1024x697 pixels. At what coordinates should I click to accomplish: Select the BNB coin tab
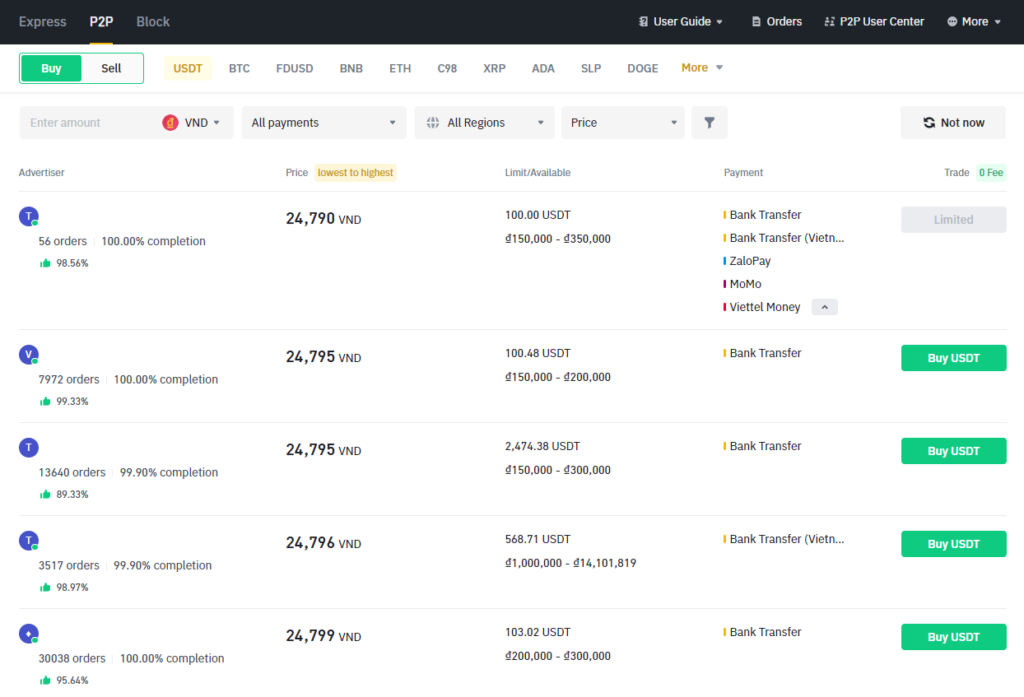[x=351, y=68]
